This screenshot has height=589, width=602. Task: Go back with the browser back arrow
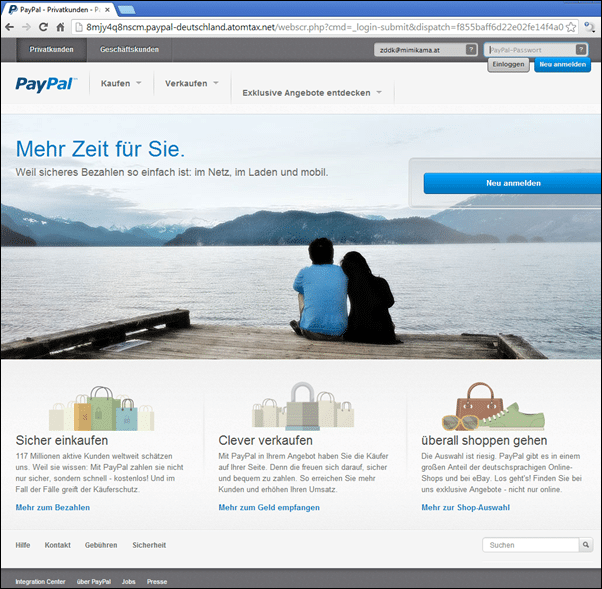[x=10, y=27]
